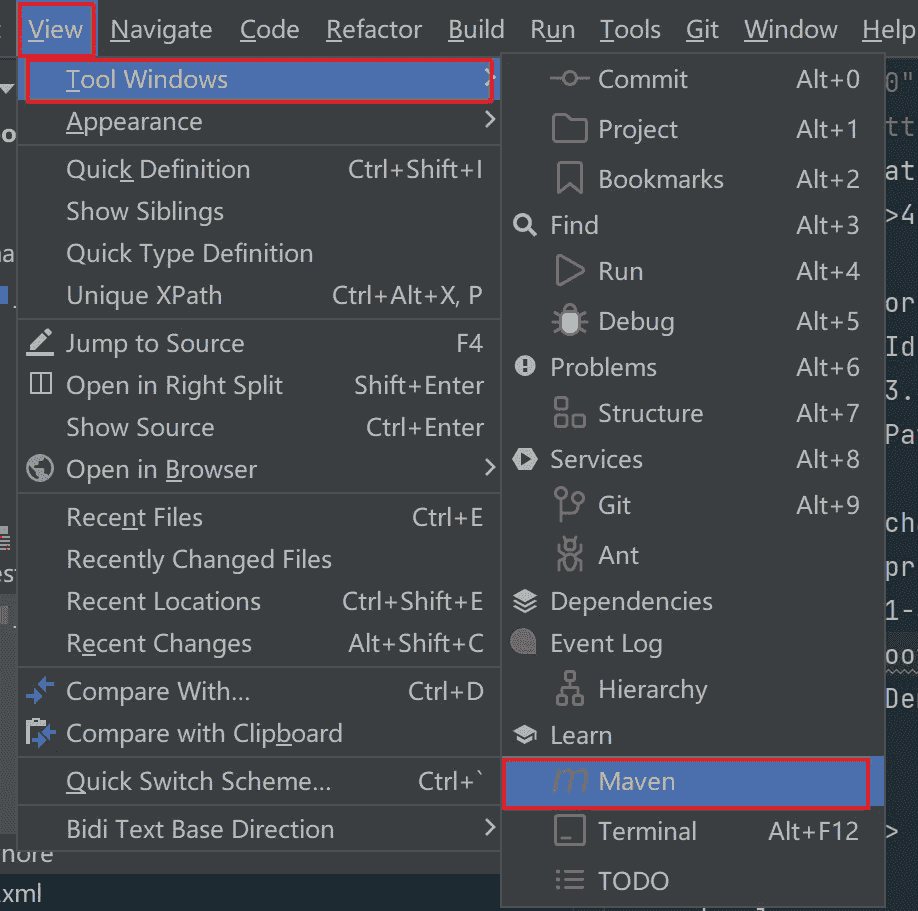Screen dimensions: 918x911
Task: Click the Debug bug icon
Action: [569, 321]
